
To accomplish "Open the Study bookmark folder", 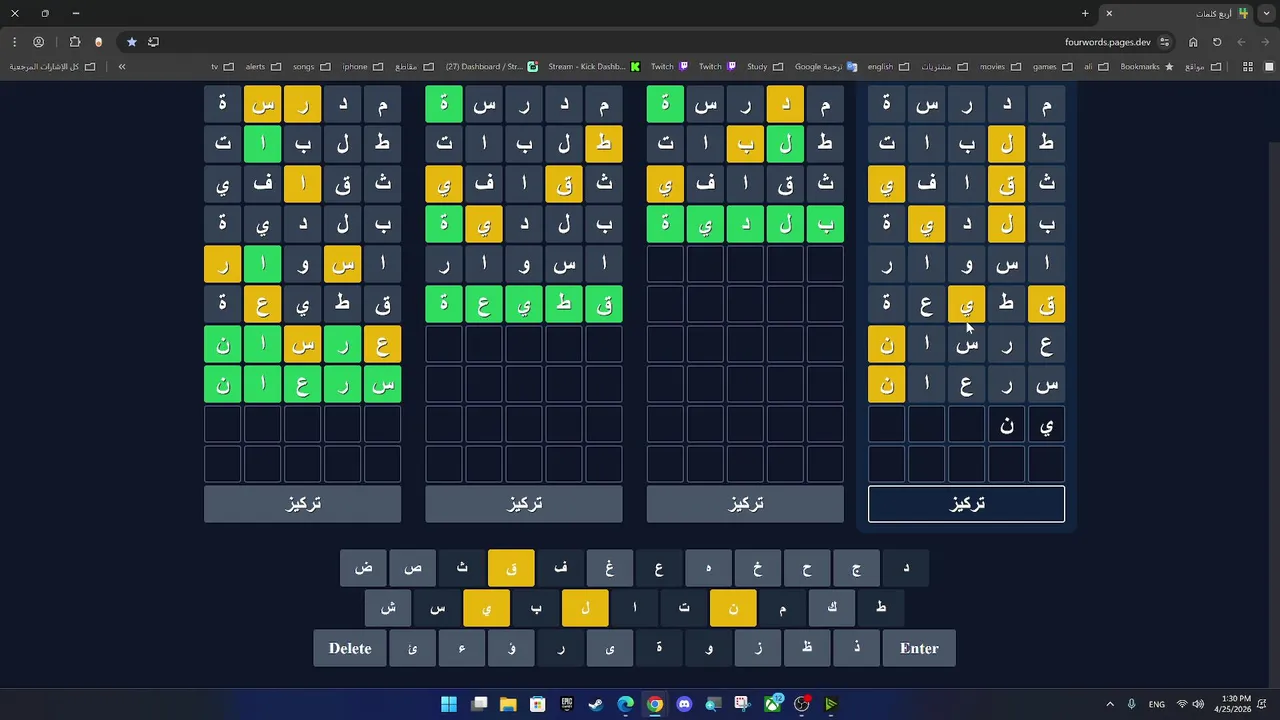I will [765, 67].
